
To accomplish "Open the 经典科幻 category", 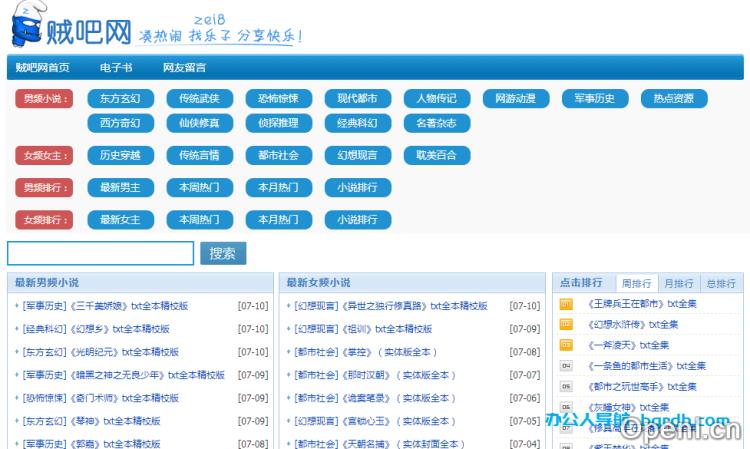I will pyautogui.click(x=357, y=123).
